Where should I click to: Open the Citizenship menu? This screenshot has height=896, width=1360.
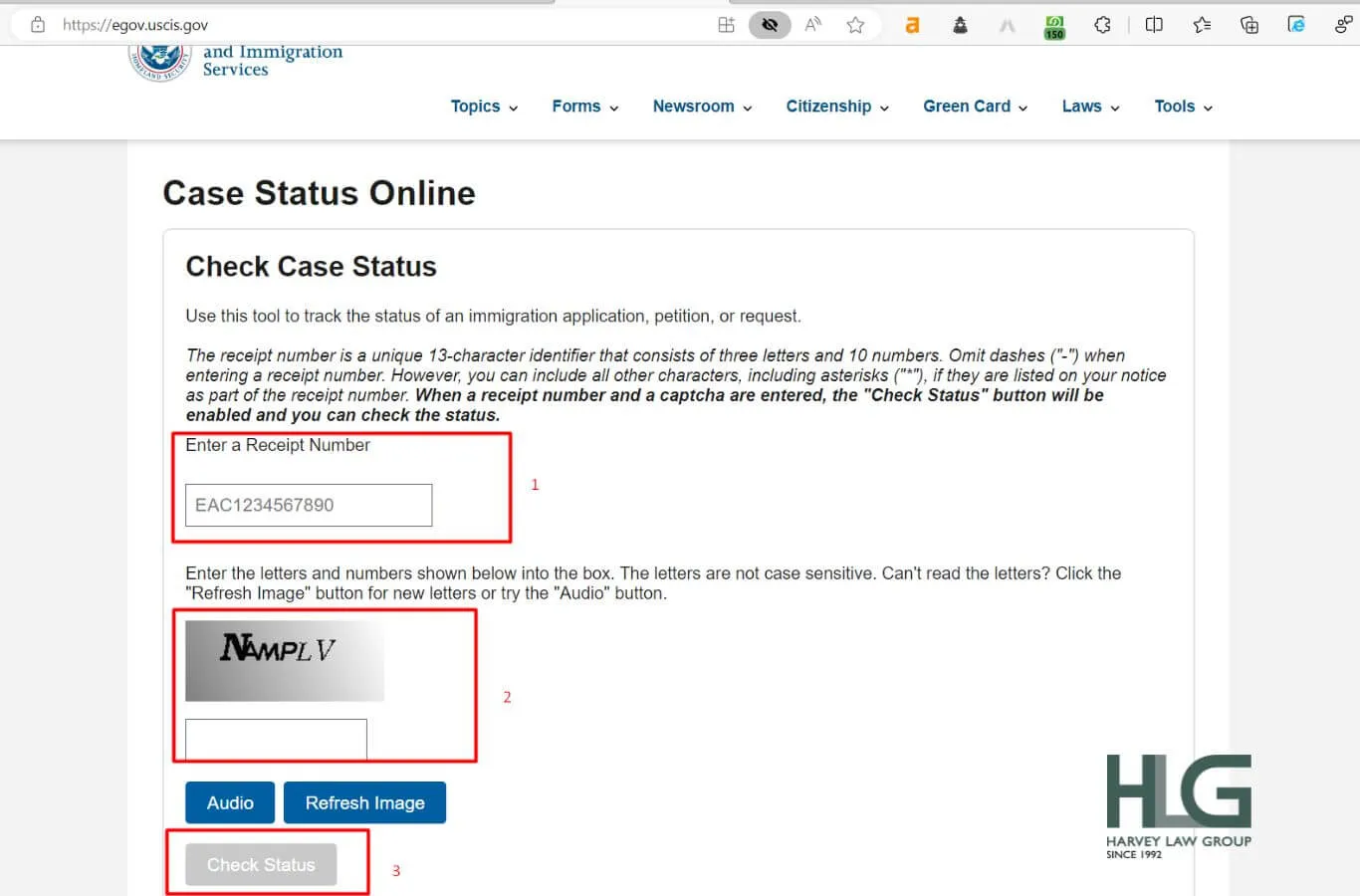[x=837, y=107]
